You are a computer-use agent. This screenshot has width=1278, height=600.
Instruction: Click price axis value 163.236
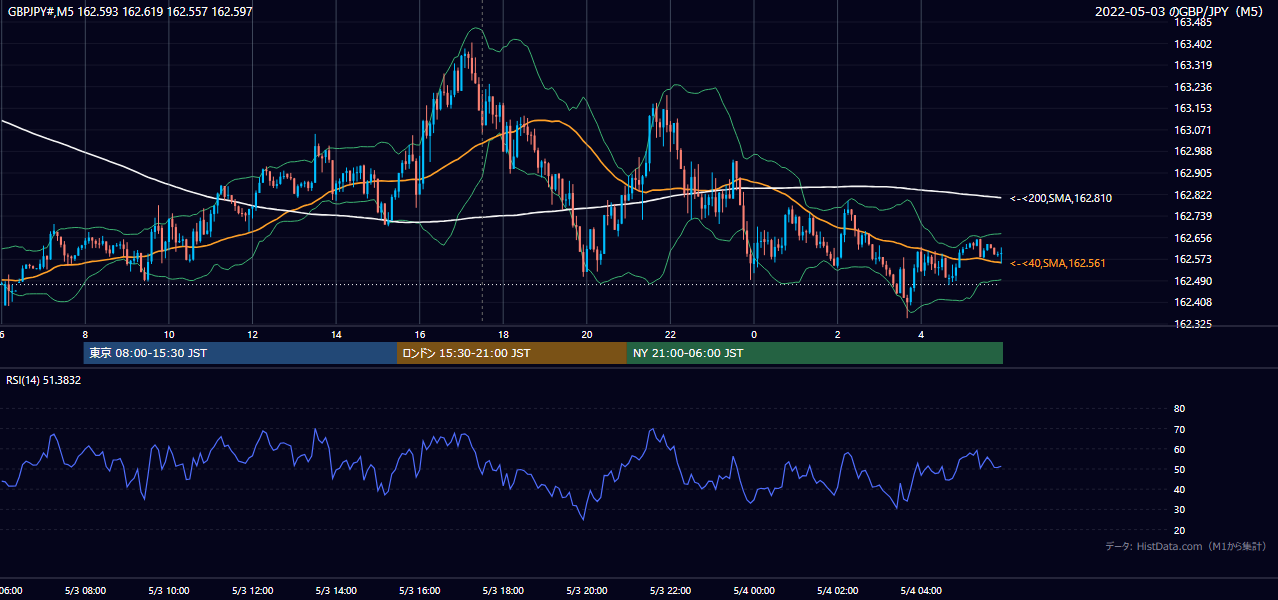[x=1193, y=87]
